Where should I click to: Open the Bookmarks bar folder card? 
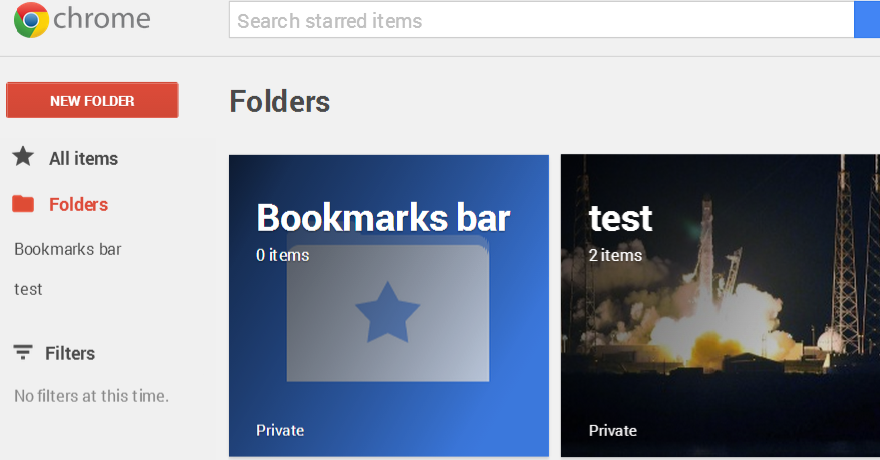coord(389,306)
